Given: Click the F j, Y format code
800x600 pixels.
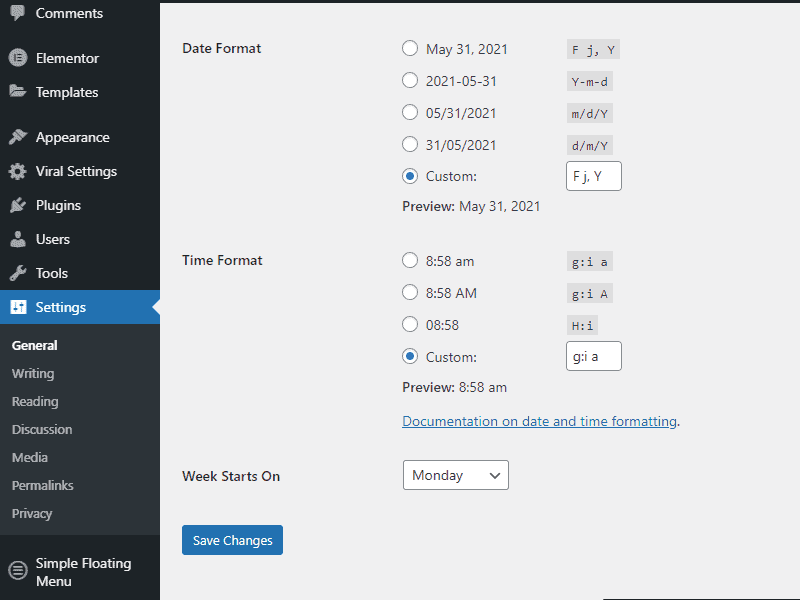Looking at the screenshot, I should click(593, 50).
